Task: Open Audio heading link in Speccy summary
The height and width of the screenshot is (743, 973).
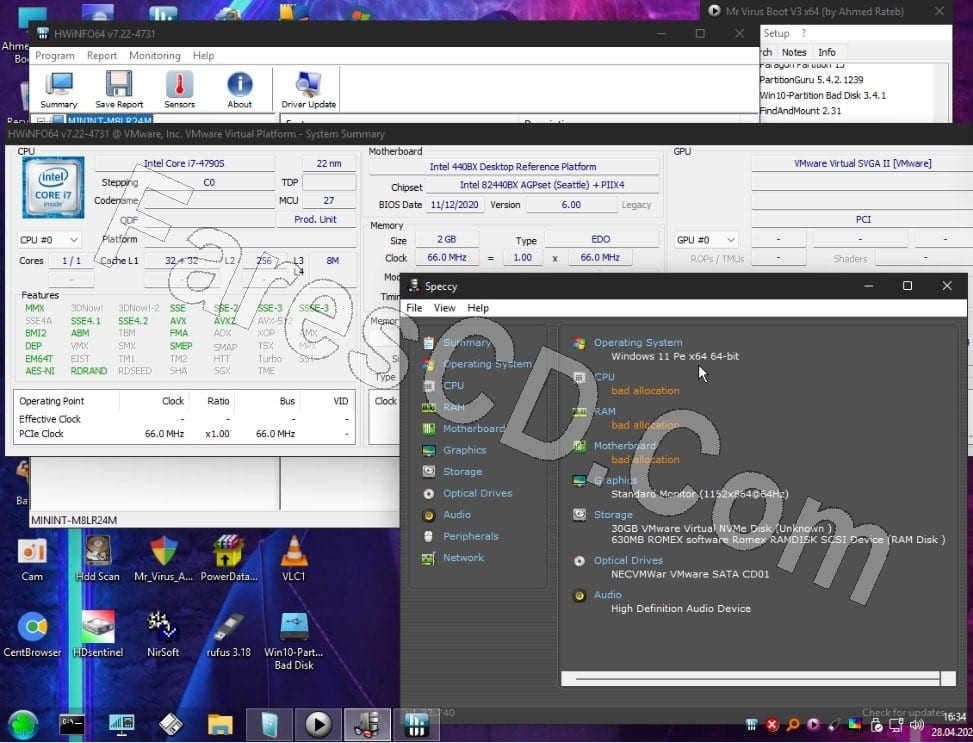Action: coord(607,595)
